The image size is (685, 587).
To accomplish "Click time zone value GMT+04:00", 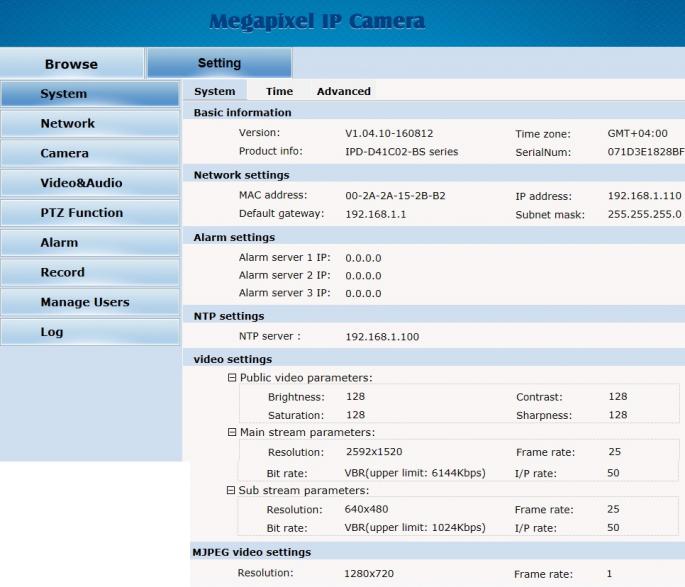I will pyautogui.click(x=637, y=133).
